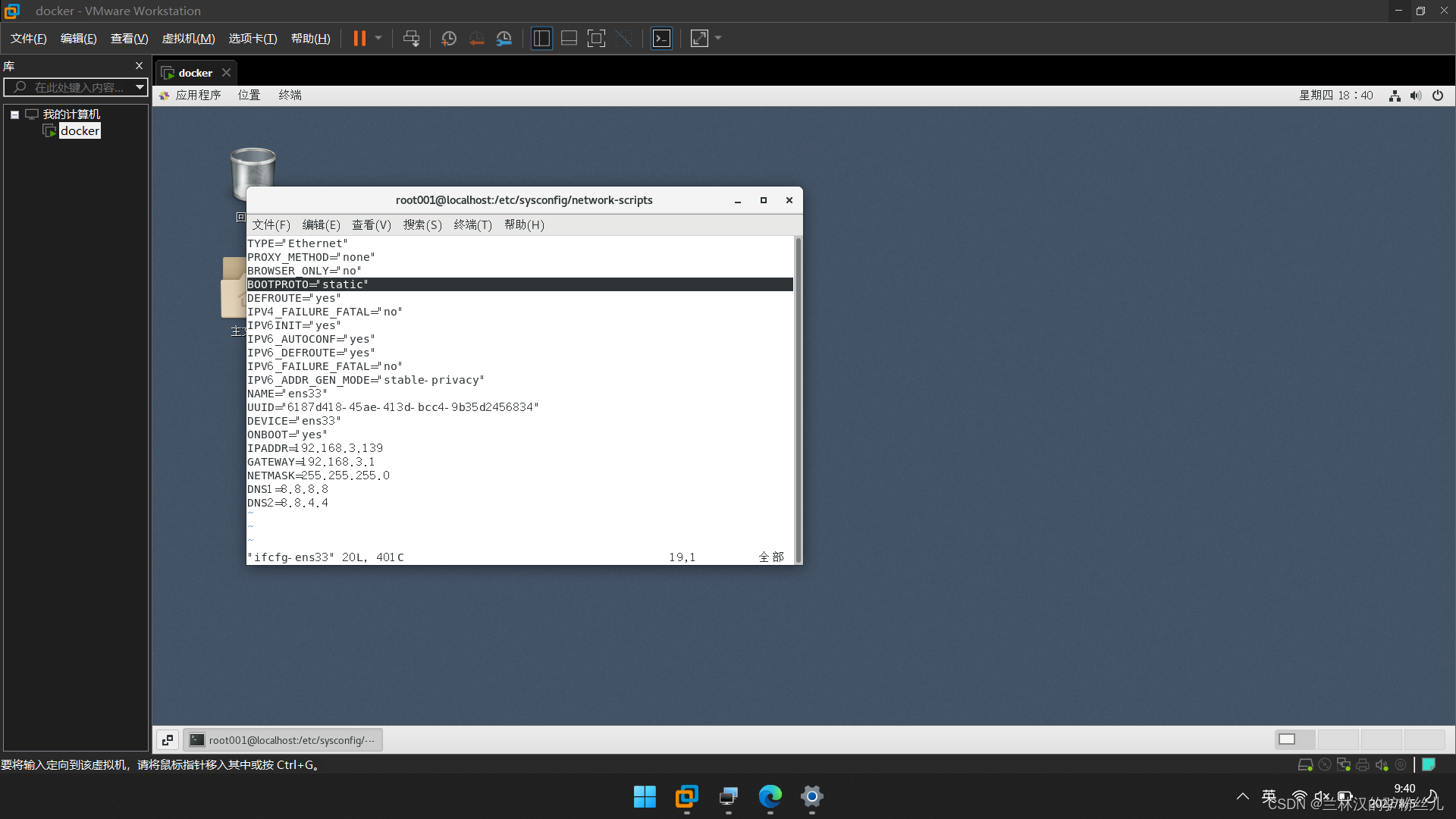The width and height of the screenshot is (1456, 819).
Task: Select the docker VM in the library tree
Action: point(80,131)
